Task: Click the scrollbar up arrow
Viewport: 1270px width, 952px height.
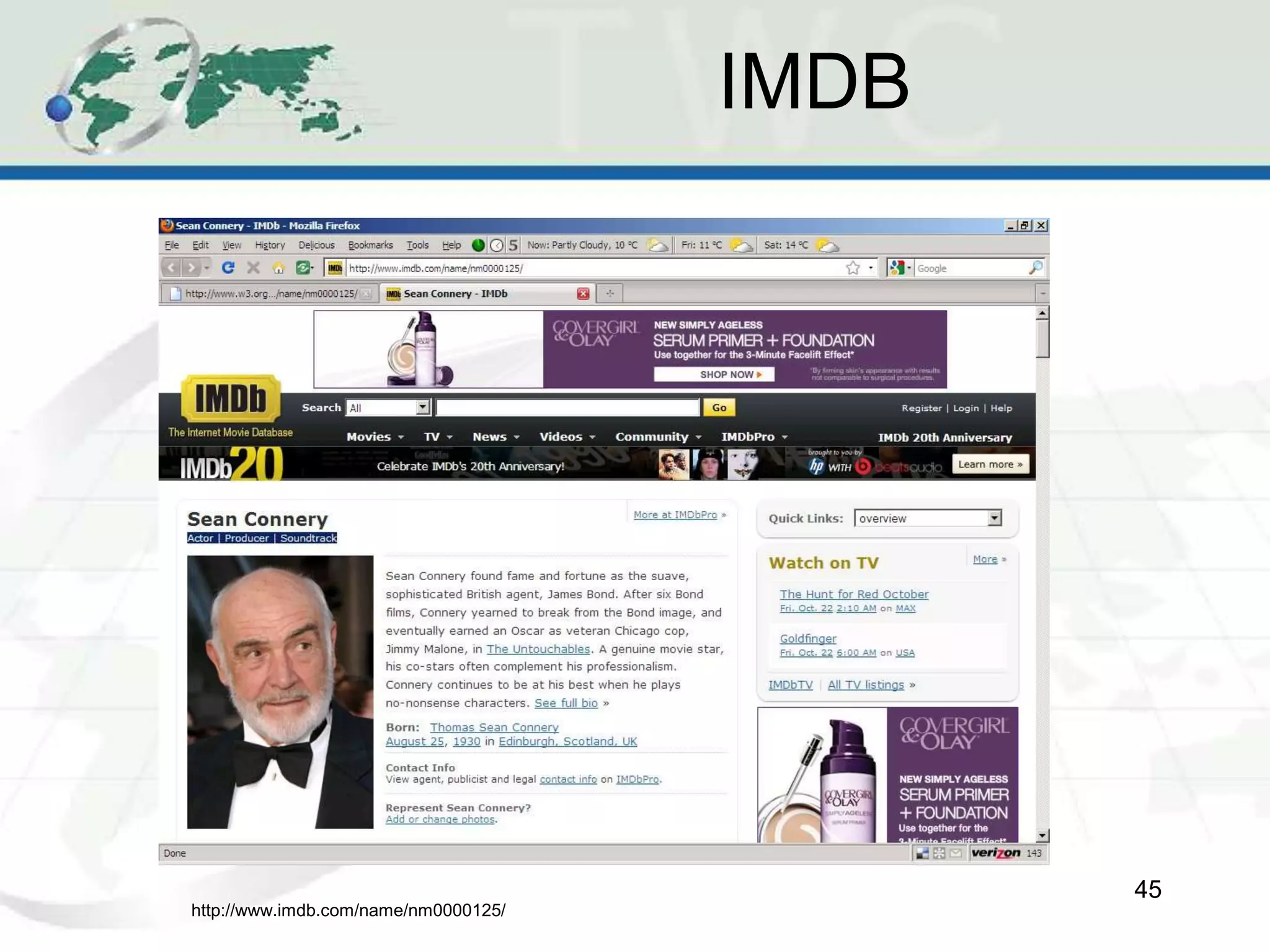Action: click(1042, 313)
